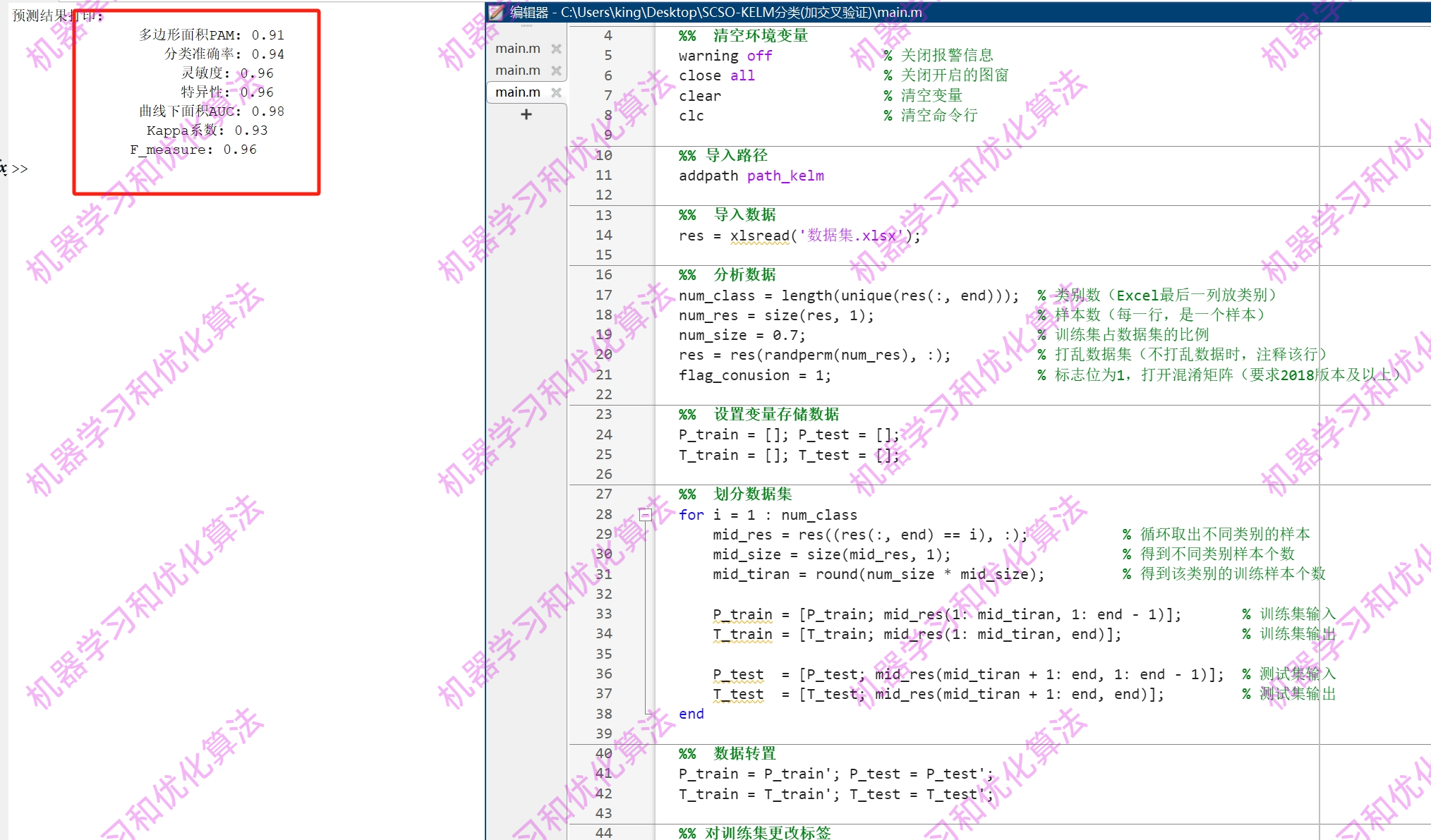Click the fold end marker at line 38
Screen dimensions: 1431x840
(647, 713)
